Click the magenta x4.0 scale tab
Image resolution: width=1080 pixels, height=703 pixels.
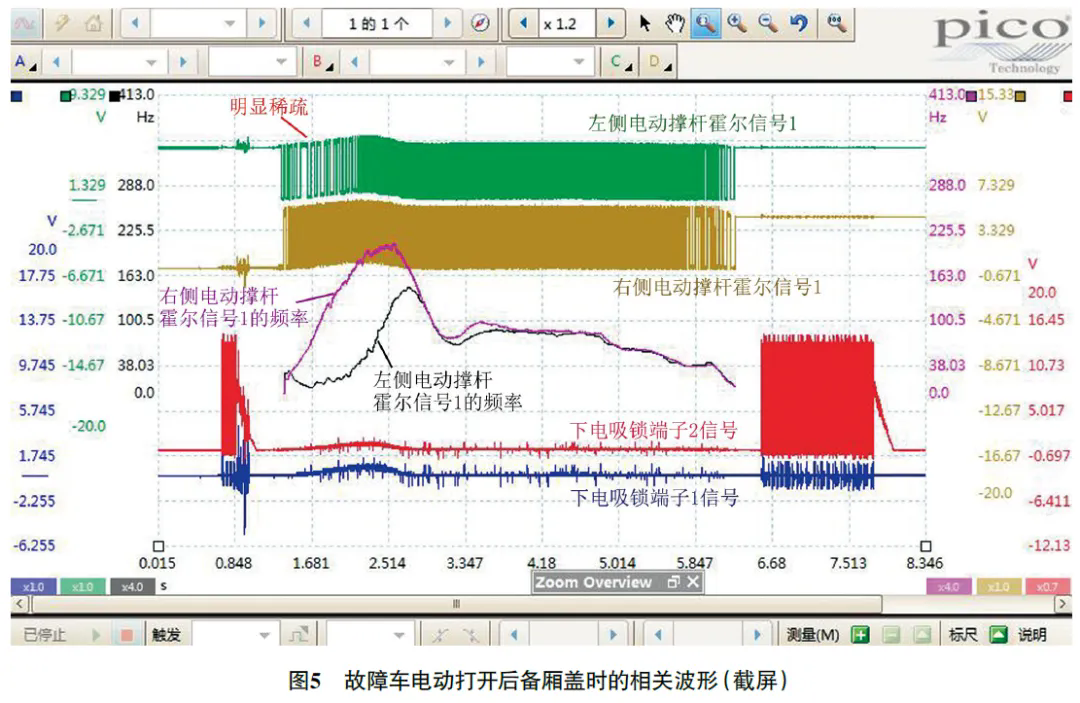pos(949,587)
